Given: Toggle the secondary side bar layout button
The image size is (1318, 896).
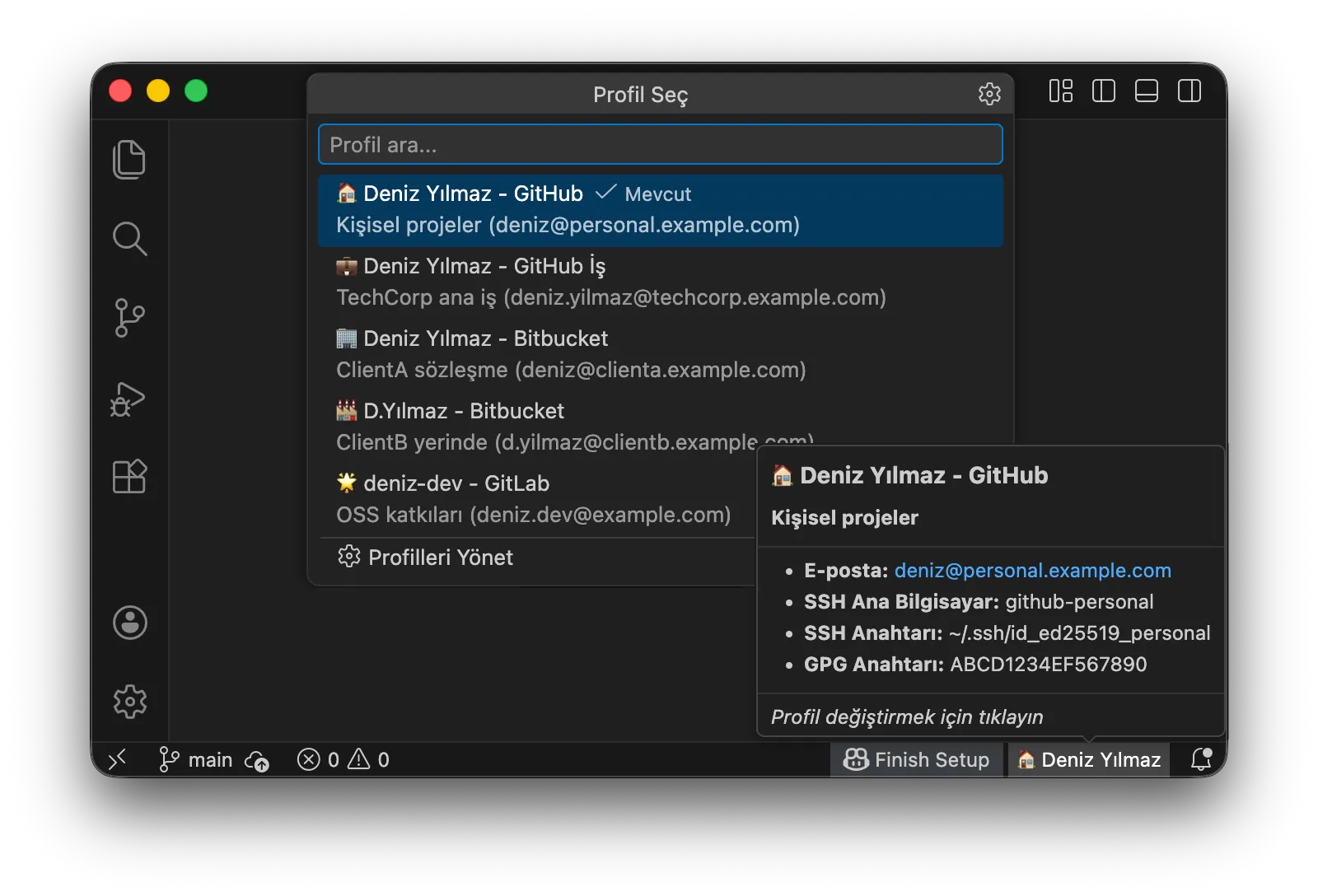Looking at the screenshot, I should coord(1189,91).
